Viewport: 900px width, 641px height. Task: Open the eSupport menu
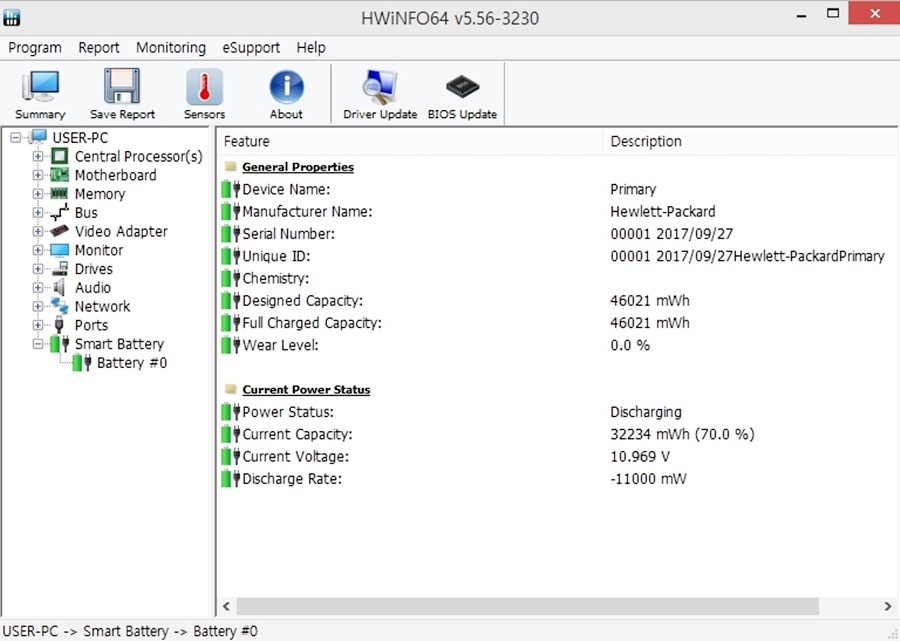point(251,47)
